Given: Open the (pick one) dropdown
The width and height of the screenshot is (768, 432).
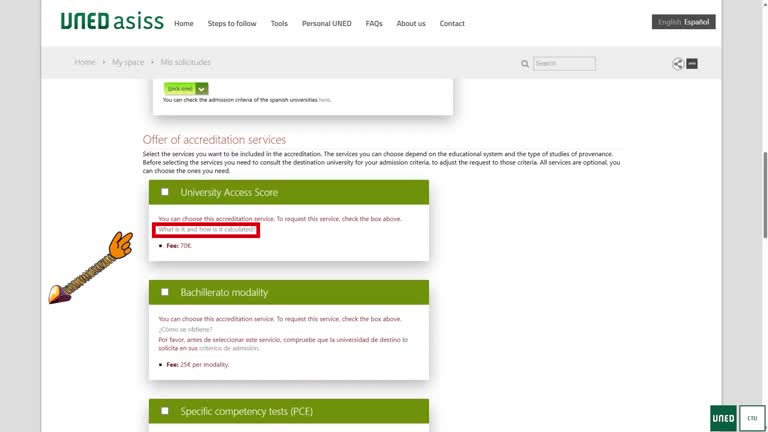Looking at the screenshot, I should click(x=180, y=88).
